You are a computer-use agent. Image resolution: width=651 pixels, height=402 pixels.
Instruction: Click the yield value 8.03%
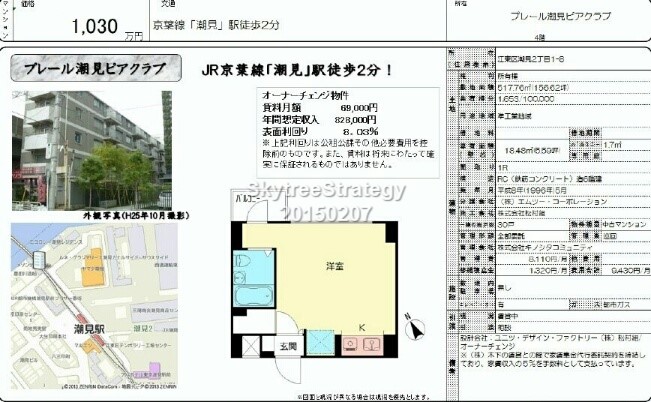[360, 132]
